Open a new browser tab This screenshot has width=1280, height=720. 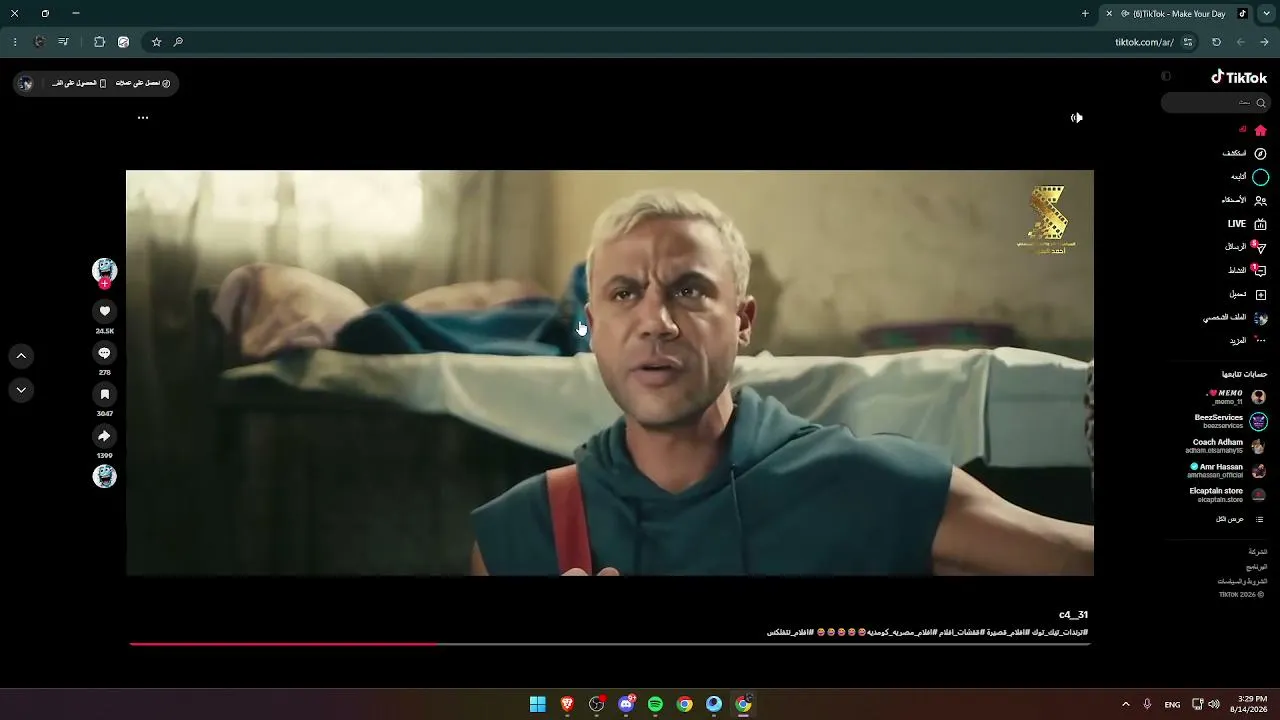coord(1085,14)
